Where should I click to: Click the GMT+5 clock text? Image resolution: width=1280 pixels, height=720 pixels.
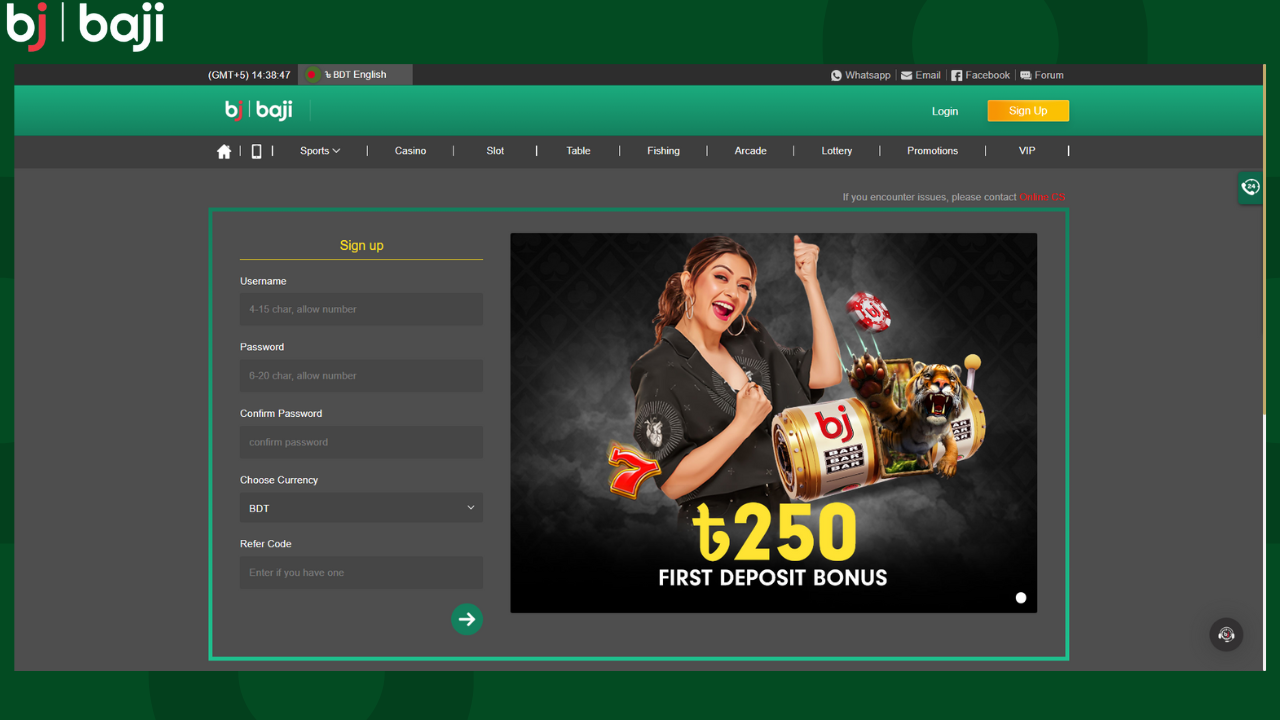point(249,75)
